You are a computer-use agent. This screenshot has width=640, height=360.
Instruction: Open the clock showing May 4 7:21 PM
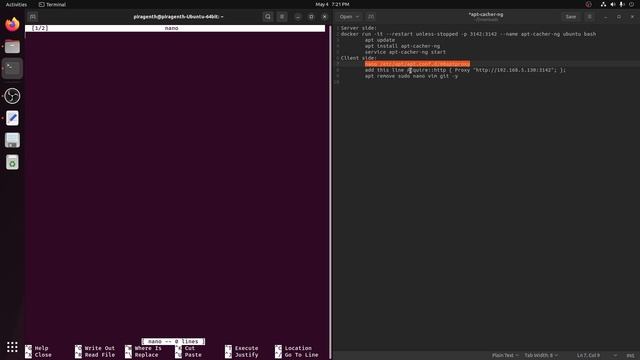click(332, 4)
